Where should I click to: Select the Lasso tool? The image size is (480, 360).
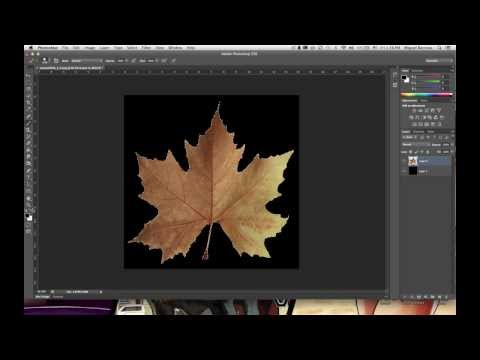point(29,89)
